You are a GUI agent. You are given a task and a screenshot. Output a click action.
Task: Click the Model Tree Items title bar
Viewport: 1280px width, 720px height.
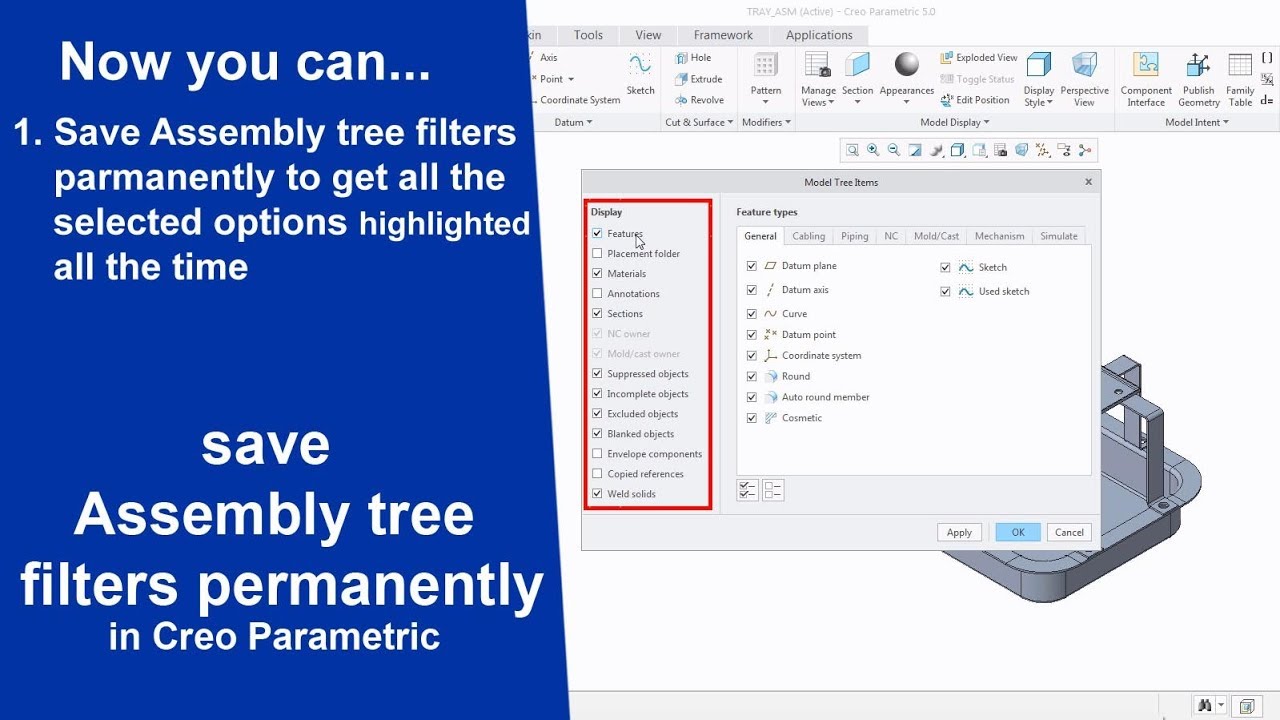pyautogui.click(x=841, y=182)
